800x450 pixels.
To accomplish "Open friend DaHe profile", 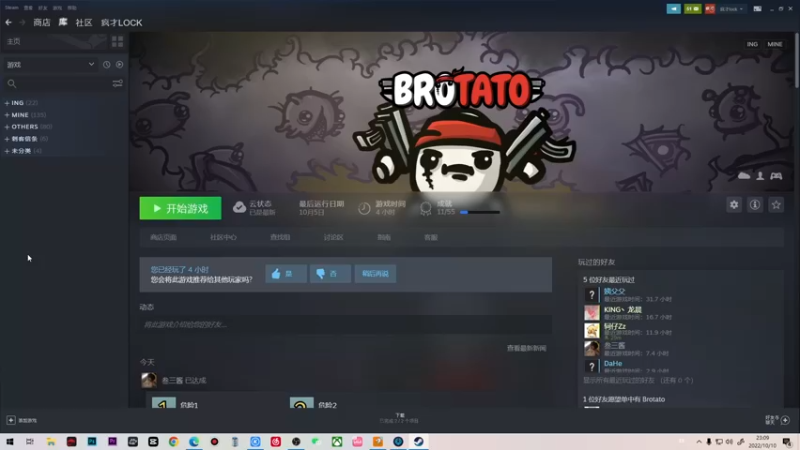I will pos(613,363).
